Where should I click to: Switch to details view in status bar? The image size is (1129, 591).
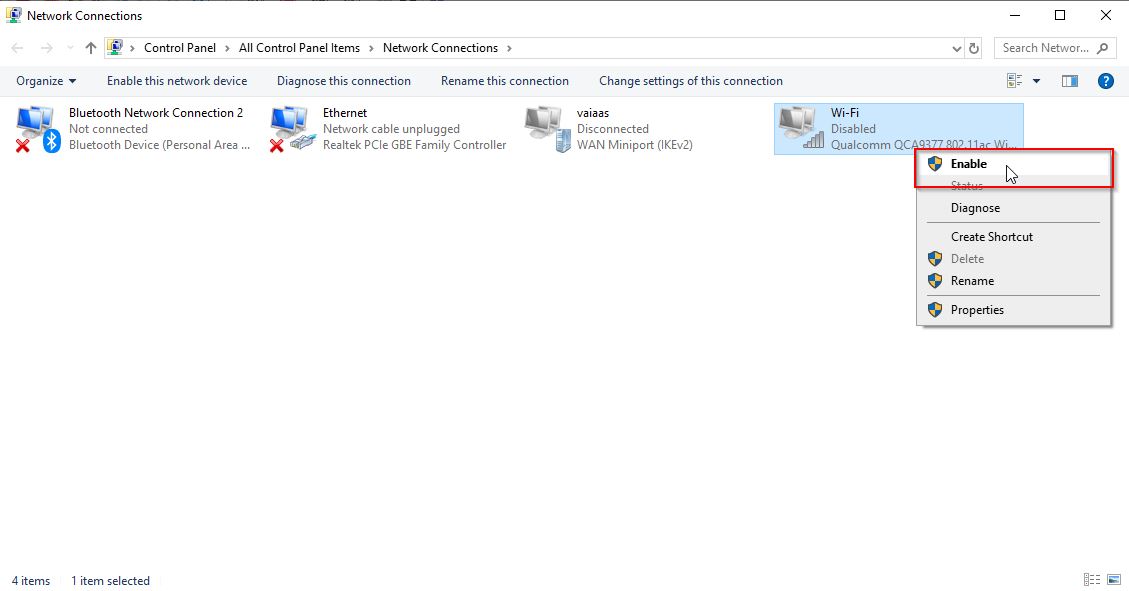[x=1092, y=579]
